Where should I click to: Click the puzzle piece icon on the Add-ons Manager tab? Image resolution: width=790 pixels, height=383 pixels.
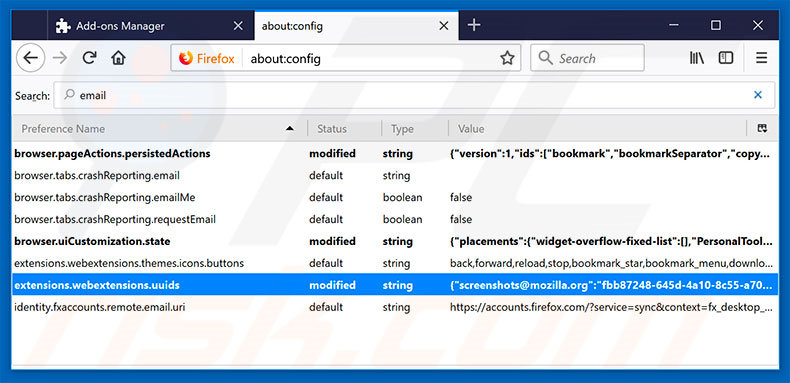tap(63, 26)
